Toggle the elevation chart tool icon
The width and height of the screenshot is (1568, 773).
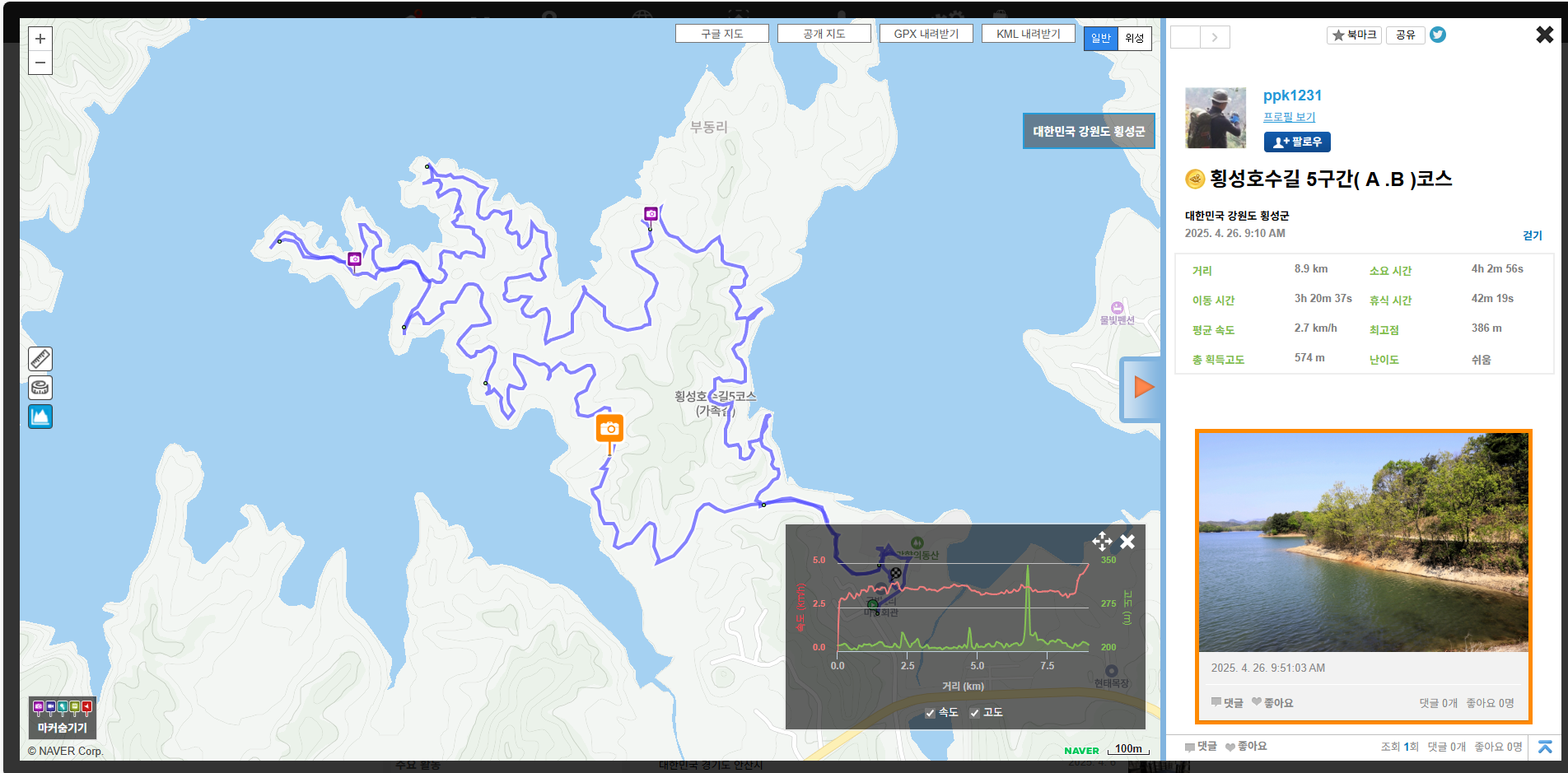tap(40, 417)
